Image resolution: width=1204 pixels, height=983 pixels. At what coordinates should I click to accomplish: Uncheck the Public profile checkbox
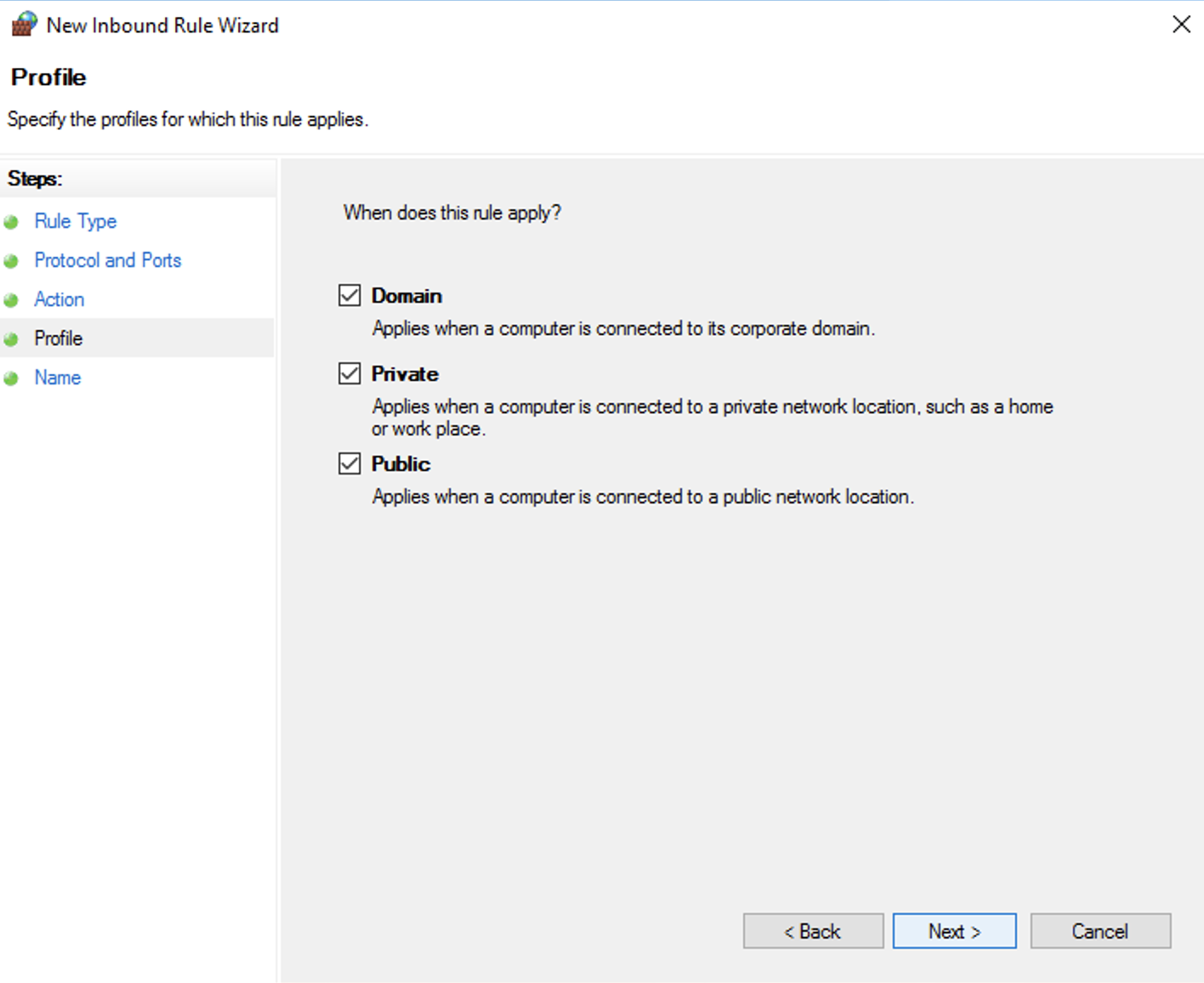click(349, 463)
